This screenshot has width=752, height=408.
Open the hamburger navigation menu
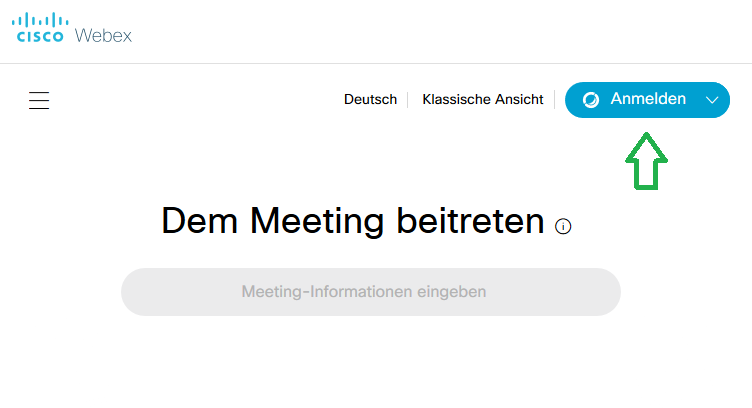[x=39, y=100]
